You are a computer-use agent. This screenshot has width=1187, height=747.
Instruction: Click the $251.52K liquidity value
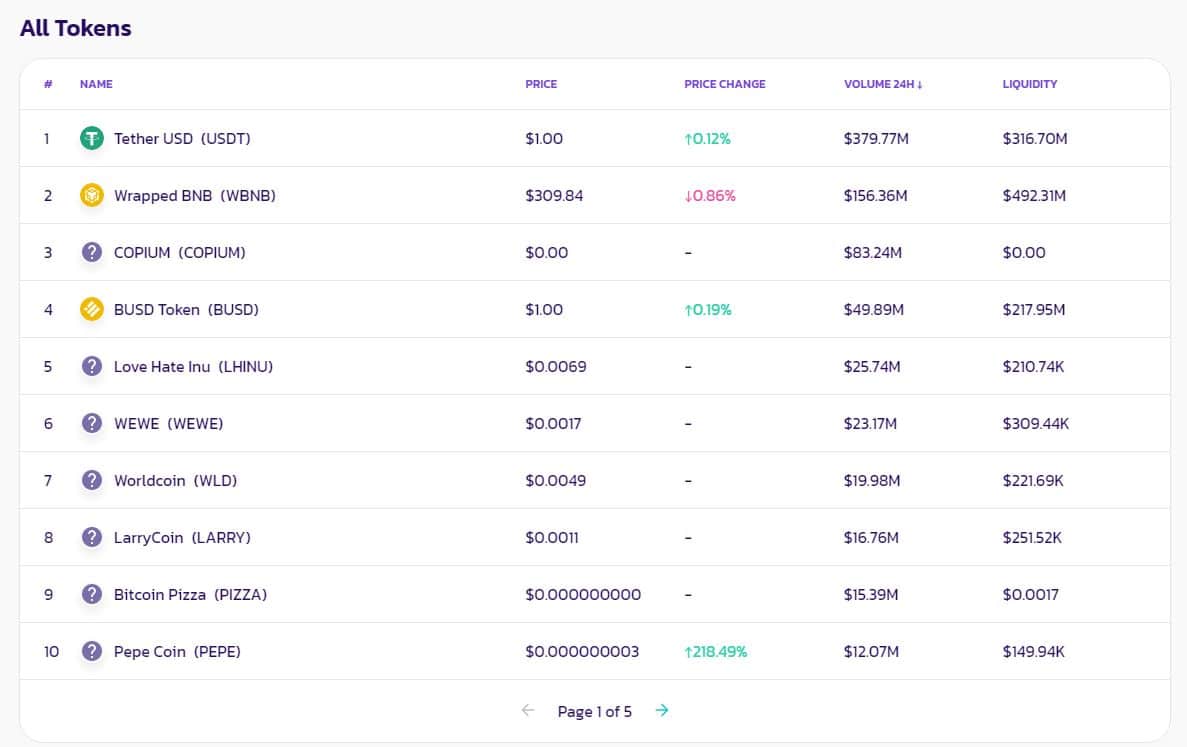pyautogui.click(x=1033, y=537)
